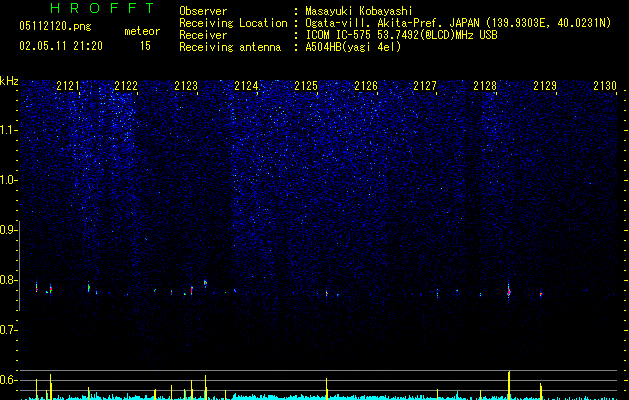Screen dimensions: 629x400
Task: Click the 0.9 kHz axis label
Action: 9,230
